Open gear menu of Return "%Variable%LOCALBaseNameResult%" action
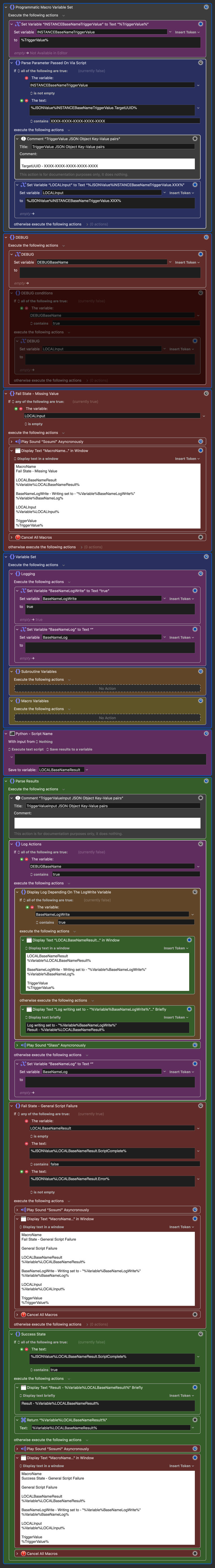 click(195, 1419)
